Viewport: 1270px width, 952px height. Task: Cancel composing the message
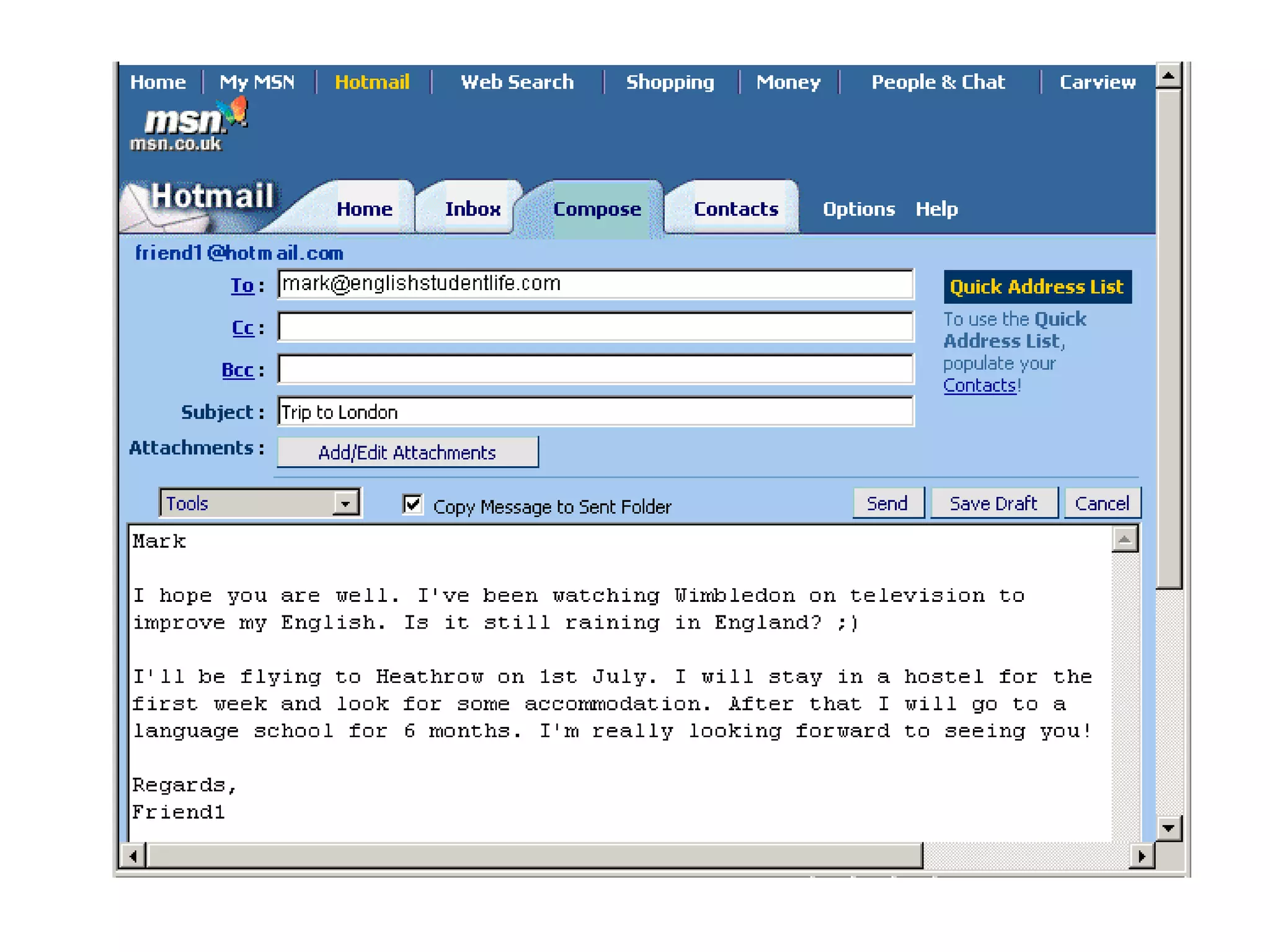[x=1102, y=503]
